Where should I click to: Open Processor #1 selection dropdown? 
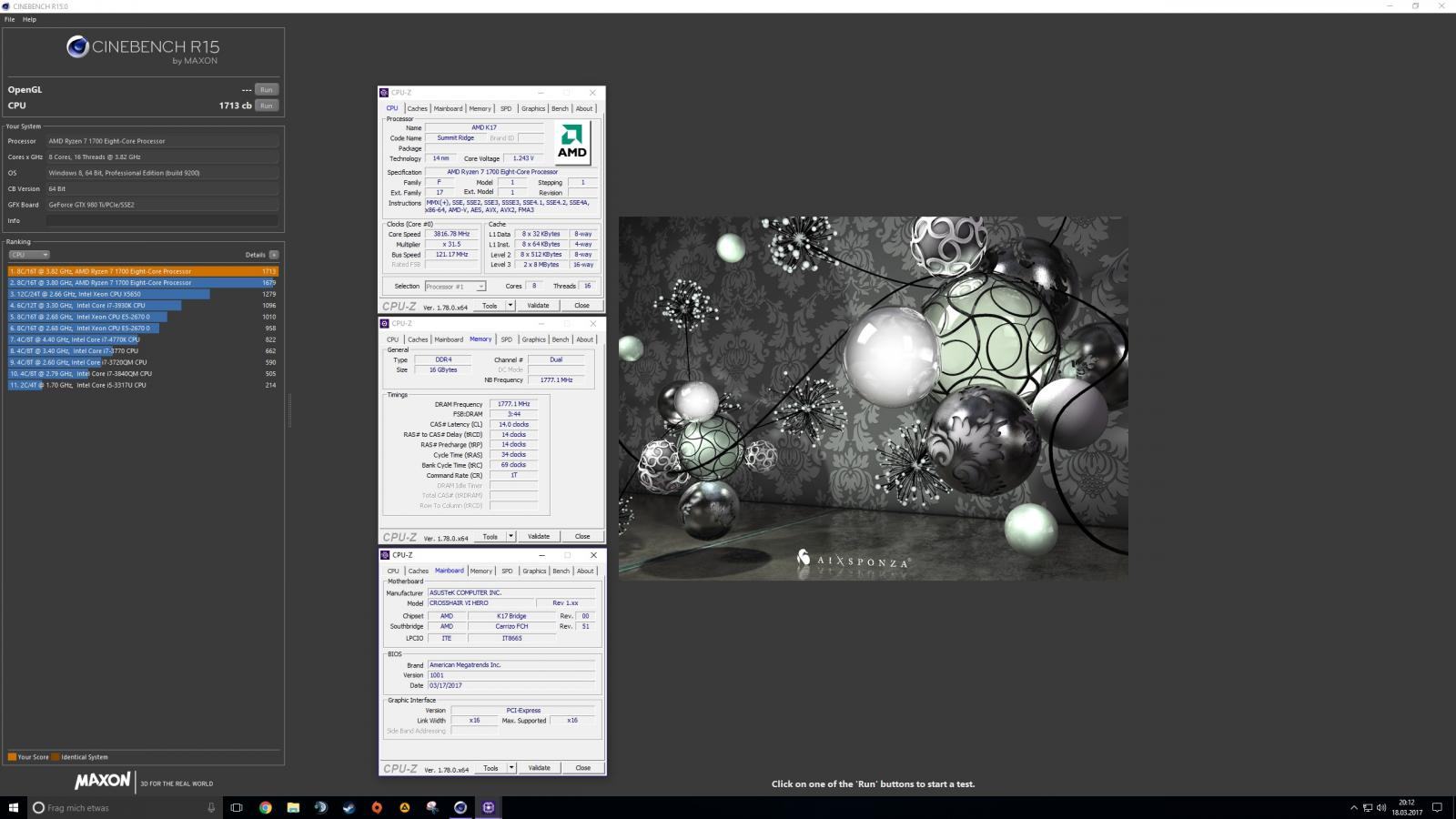click(x=455, y=287)
